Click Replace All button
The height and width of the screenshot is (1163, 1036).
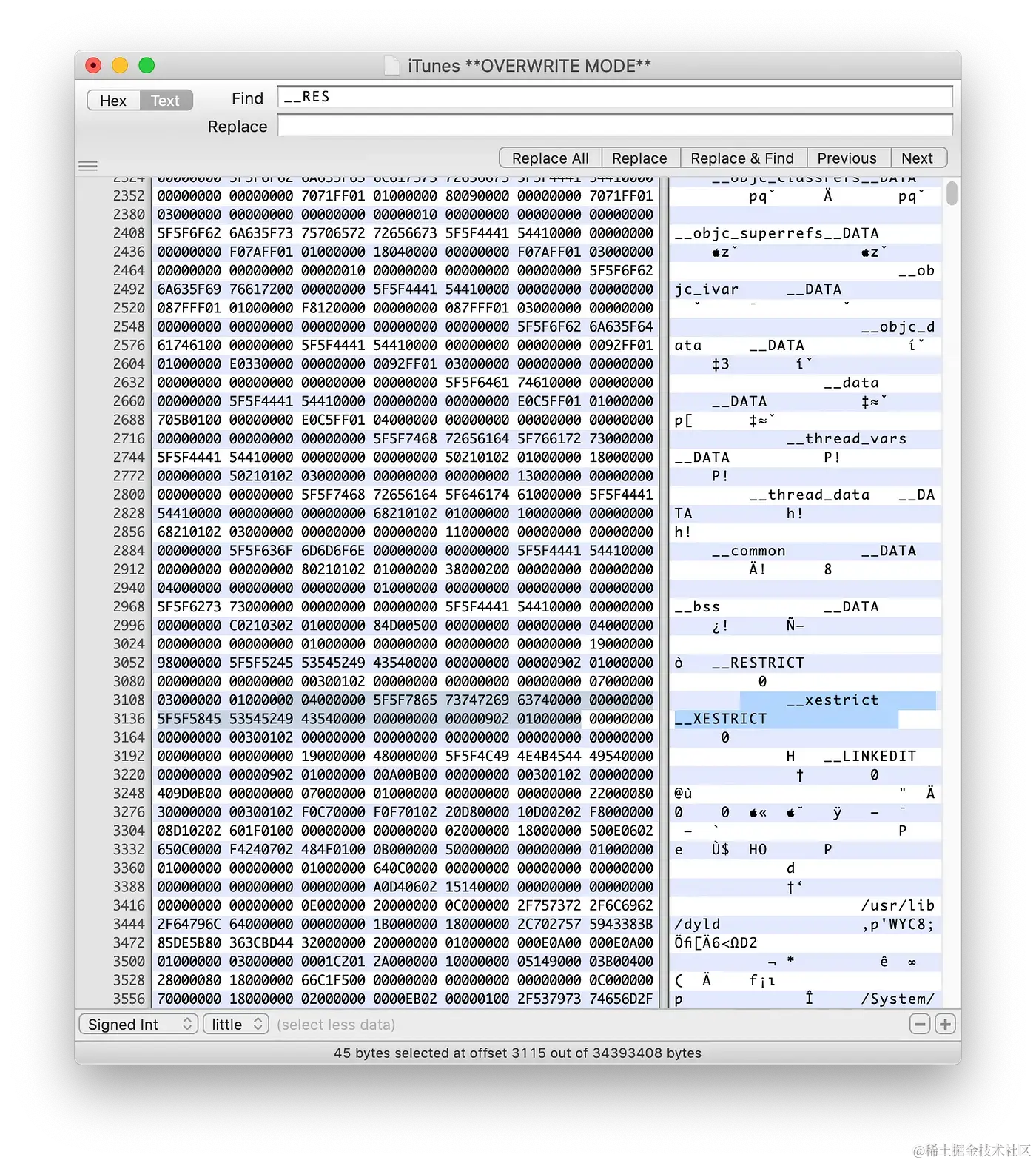[551, 158]
